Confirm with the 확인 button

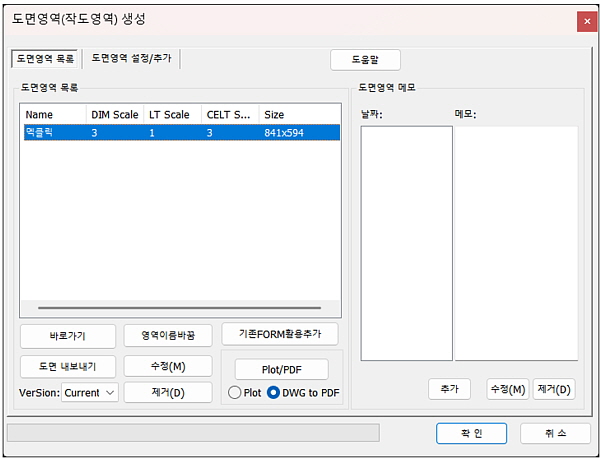coord(471,434)
